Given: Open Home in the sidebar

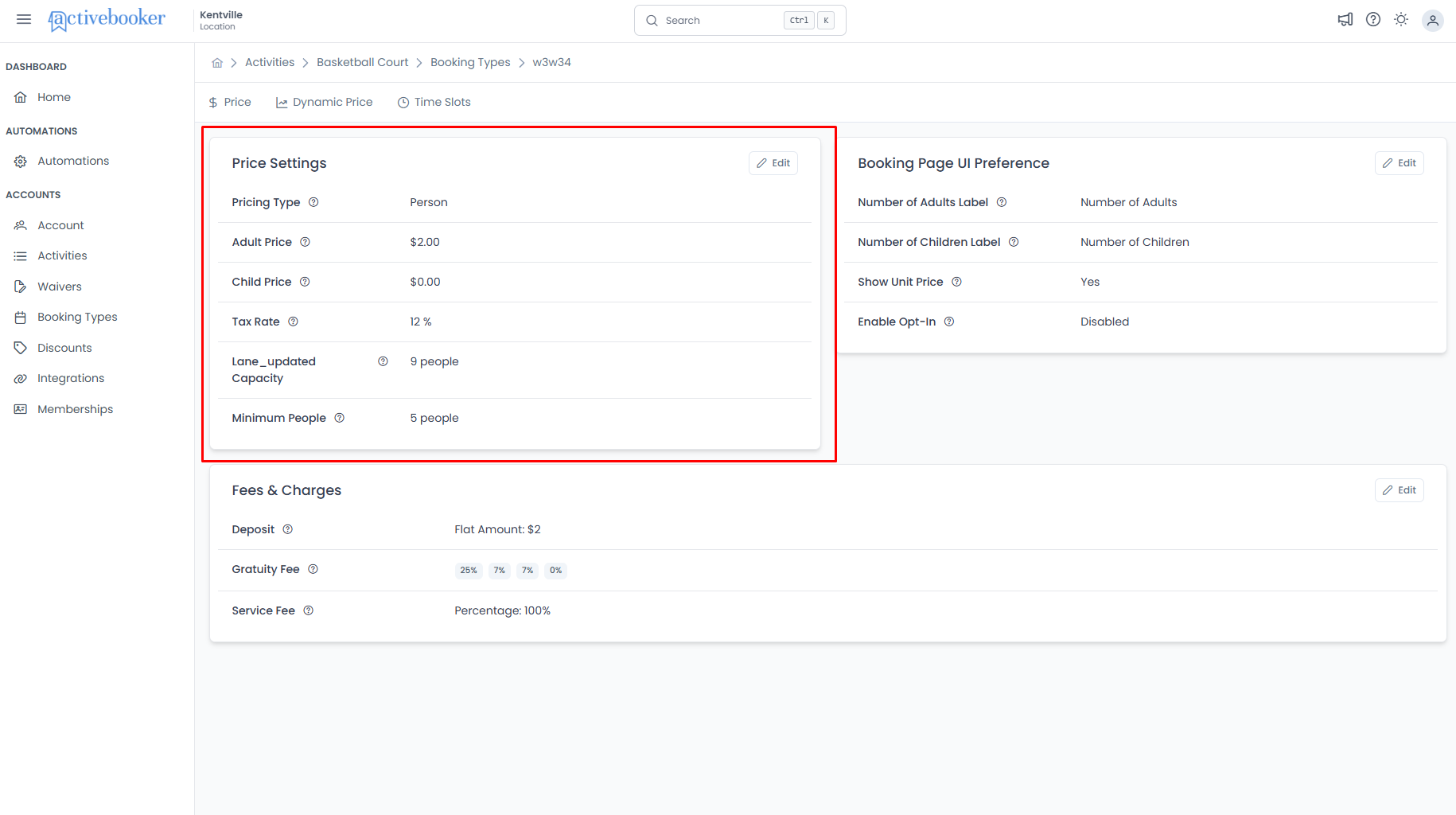Looking at the screenshot, I should 54,97.
